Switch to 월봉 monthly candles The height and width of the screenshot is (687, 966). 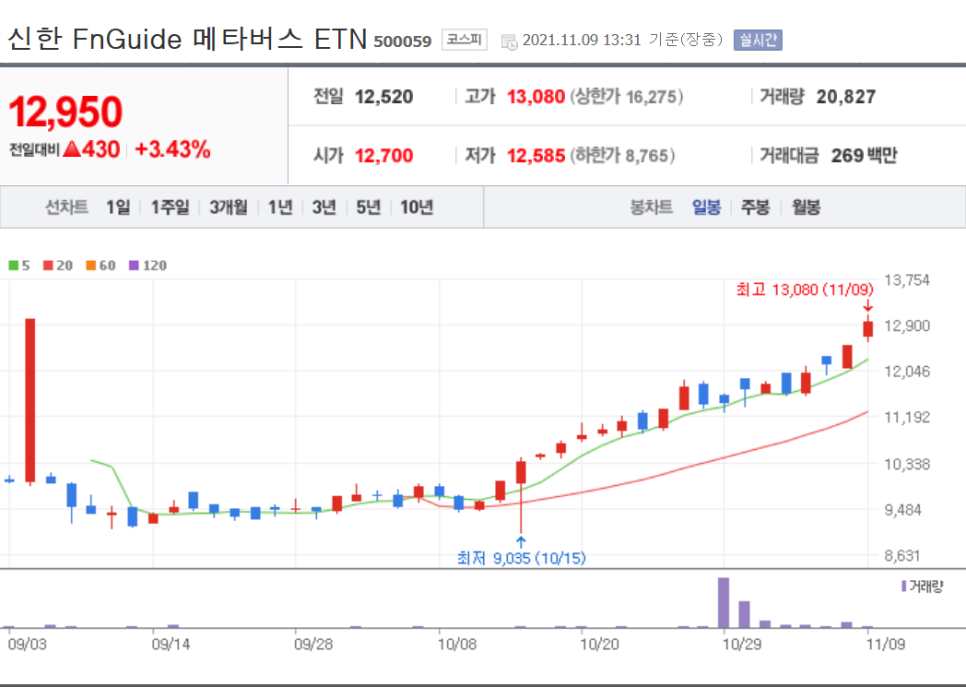pyautogui.click(x=806, y=207)
